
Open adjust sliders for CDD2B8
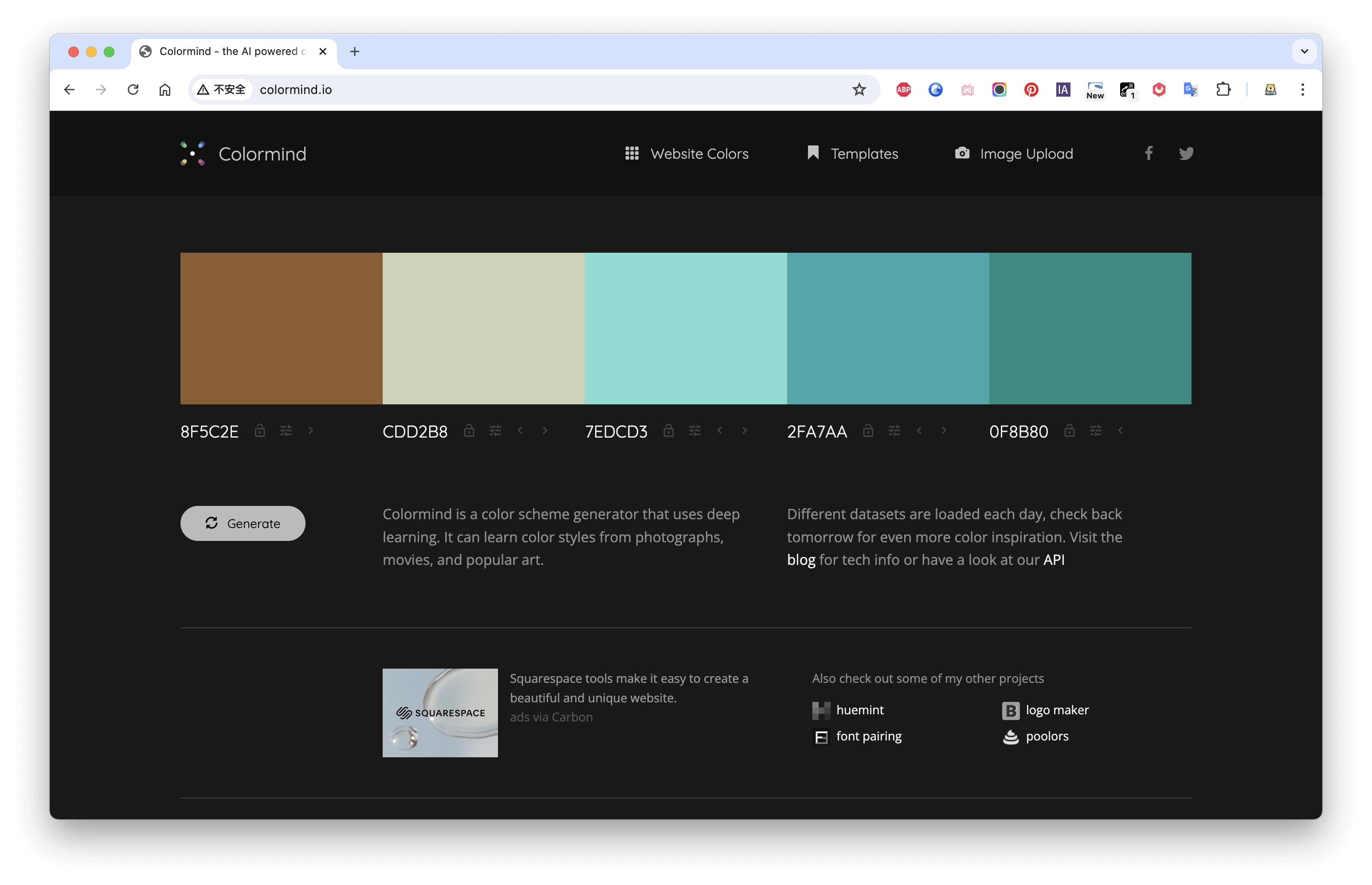(495, 431)
